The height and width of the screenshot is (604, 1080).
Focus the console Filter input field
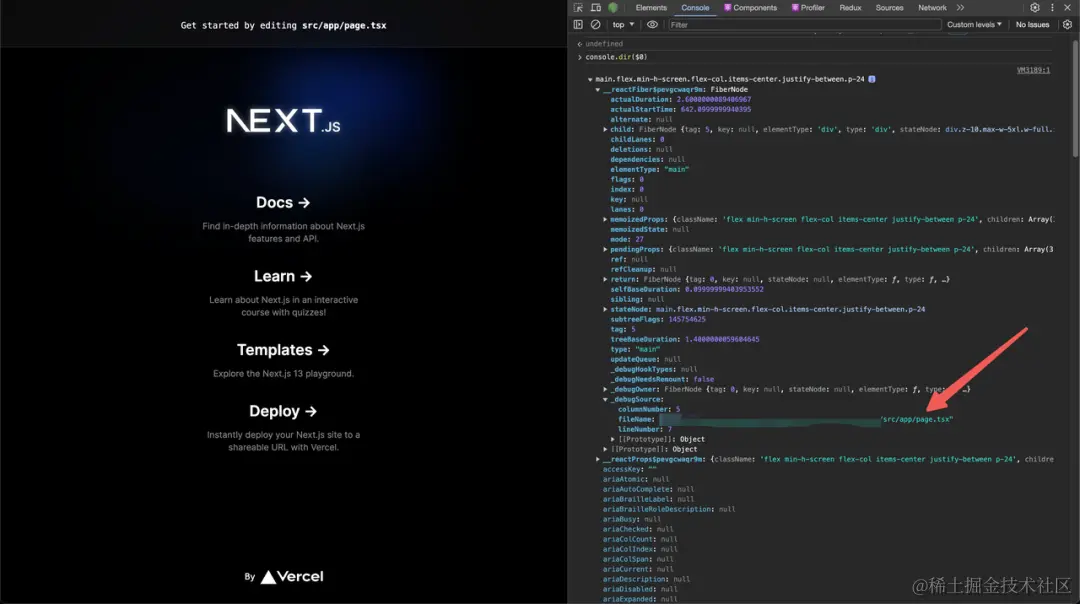pyautogui.click(x=804, y=24)
